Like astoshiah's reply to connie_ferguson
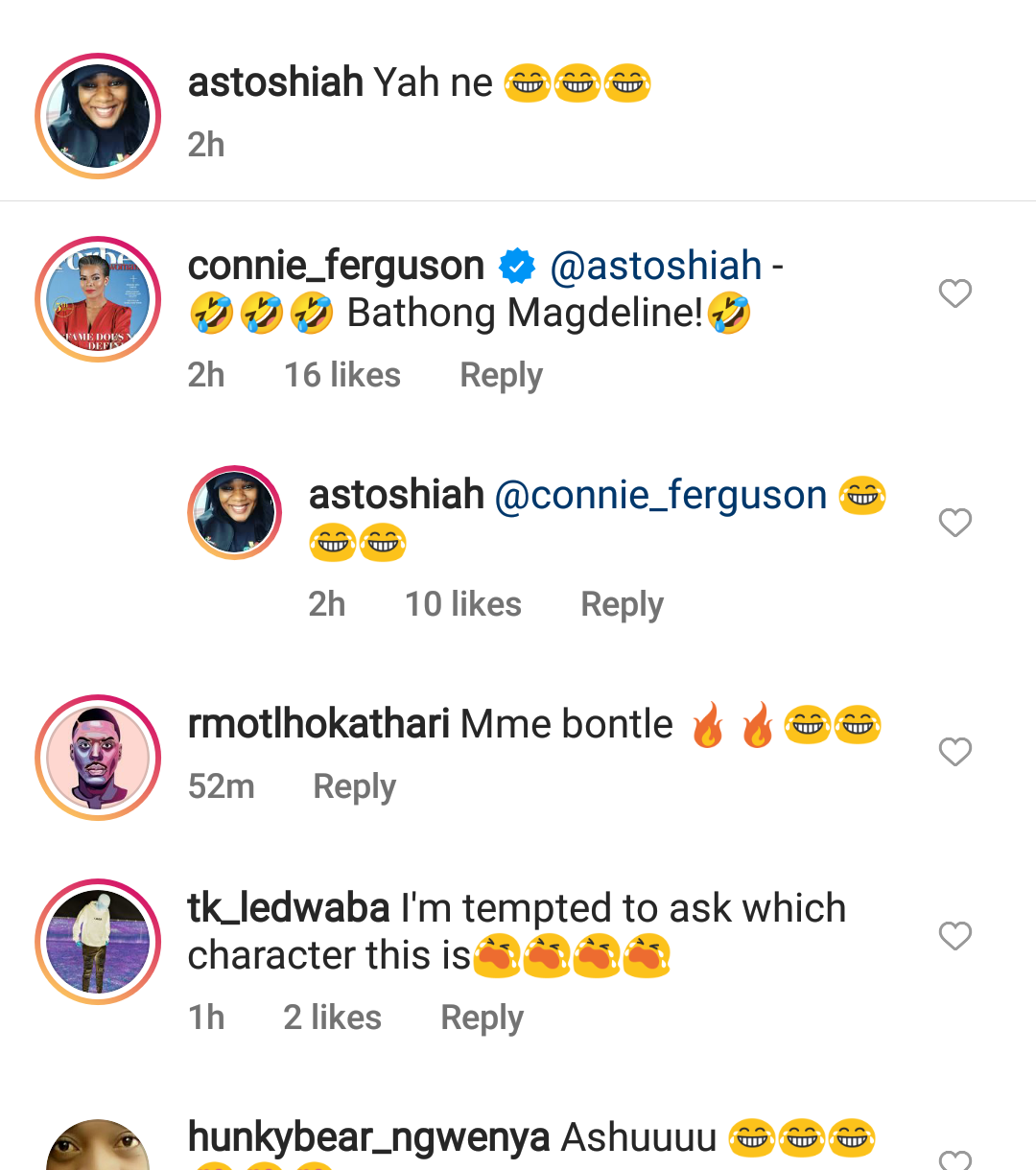 pyautogui.click(x=955, y=523)
